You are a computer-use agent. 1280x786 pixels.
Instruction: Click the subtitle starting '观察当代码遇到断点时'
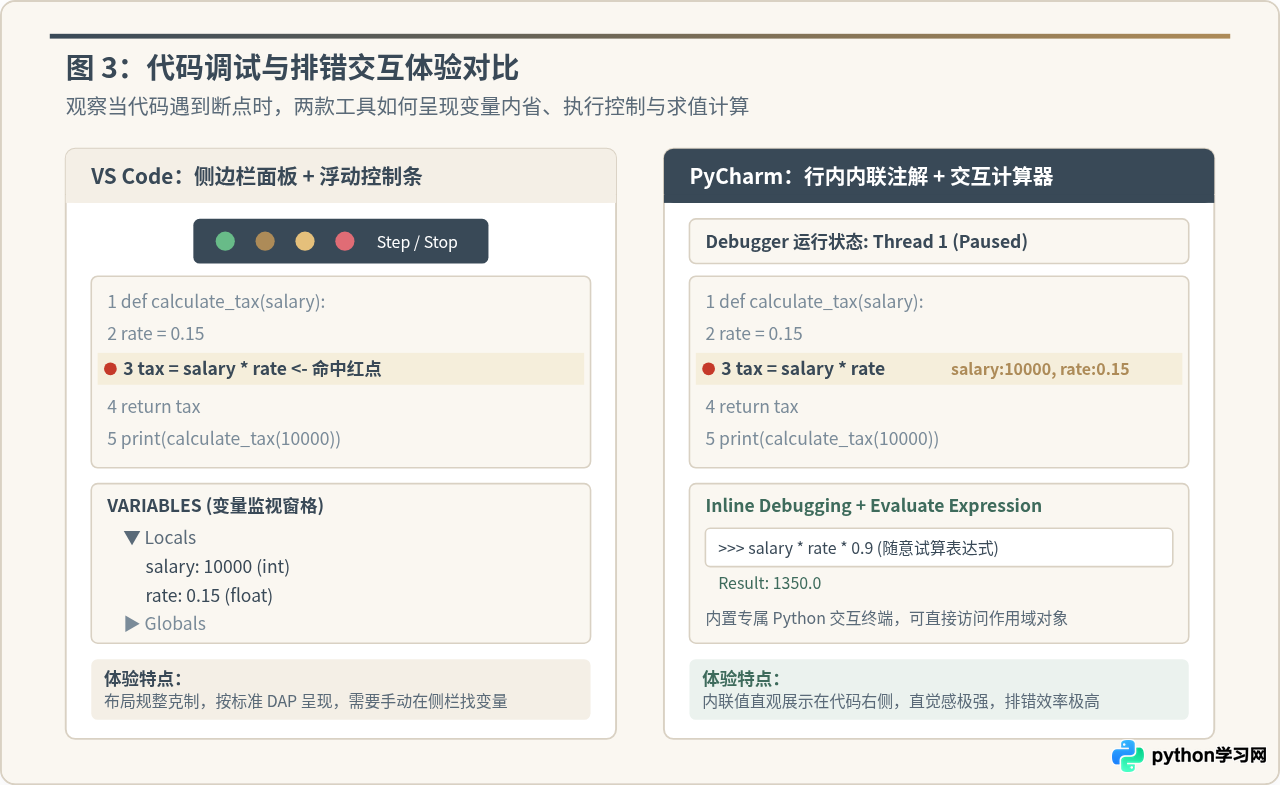[407, 106]
